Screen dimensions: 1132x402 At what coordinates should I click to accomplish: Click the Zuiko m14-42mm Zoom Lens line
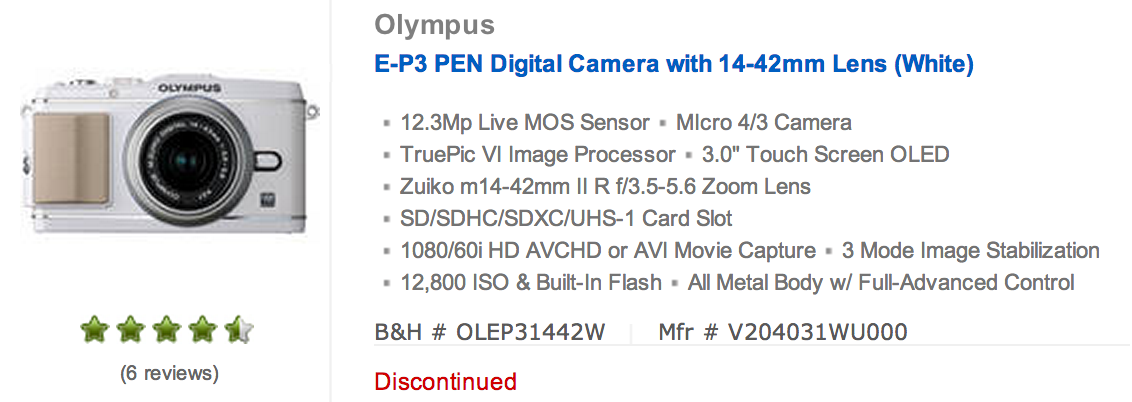(x=606, y=186)
